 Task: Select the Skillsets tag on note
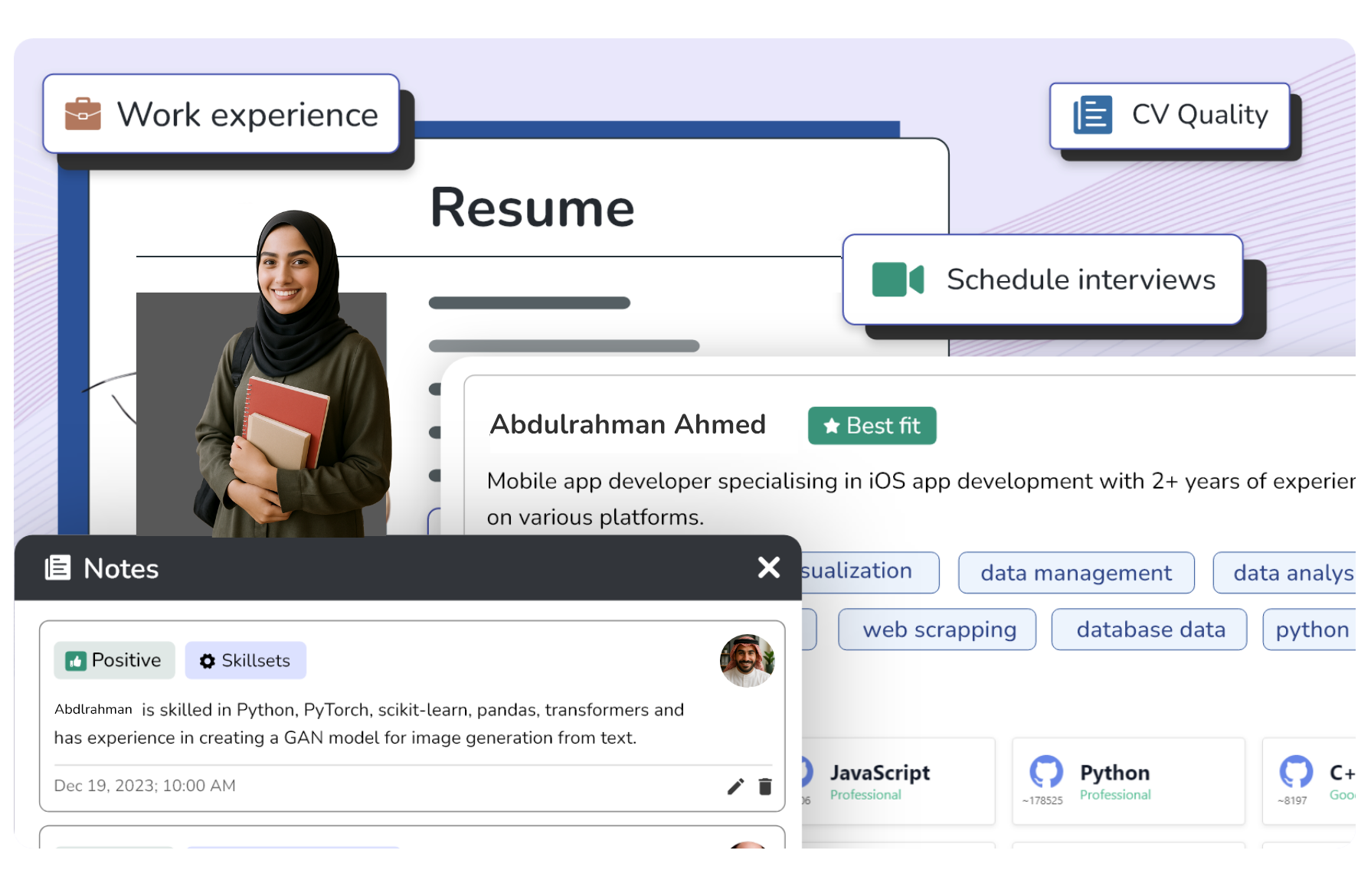point(245,660)
